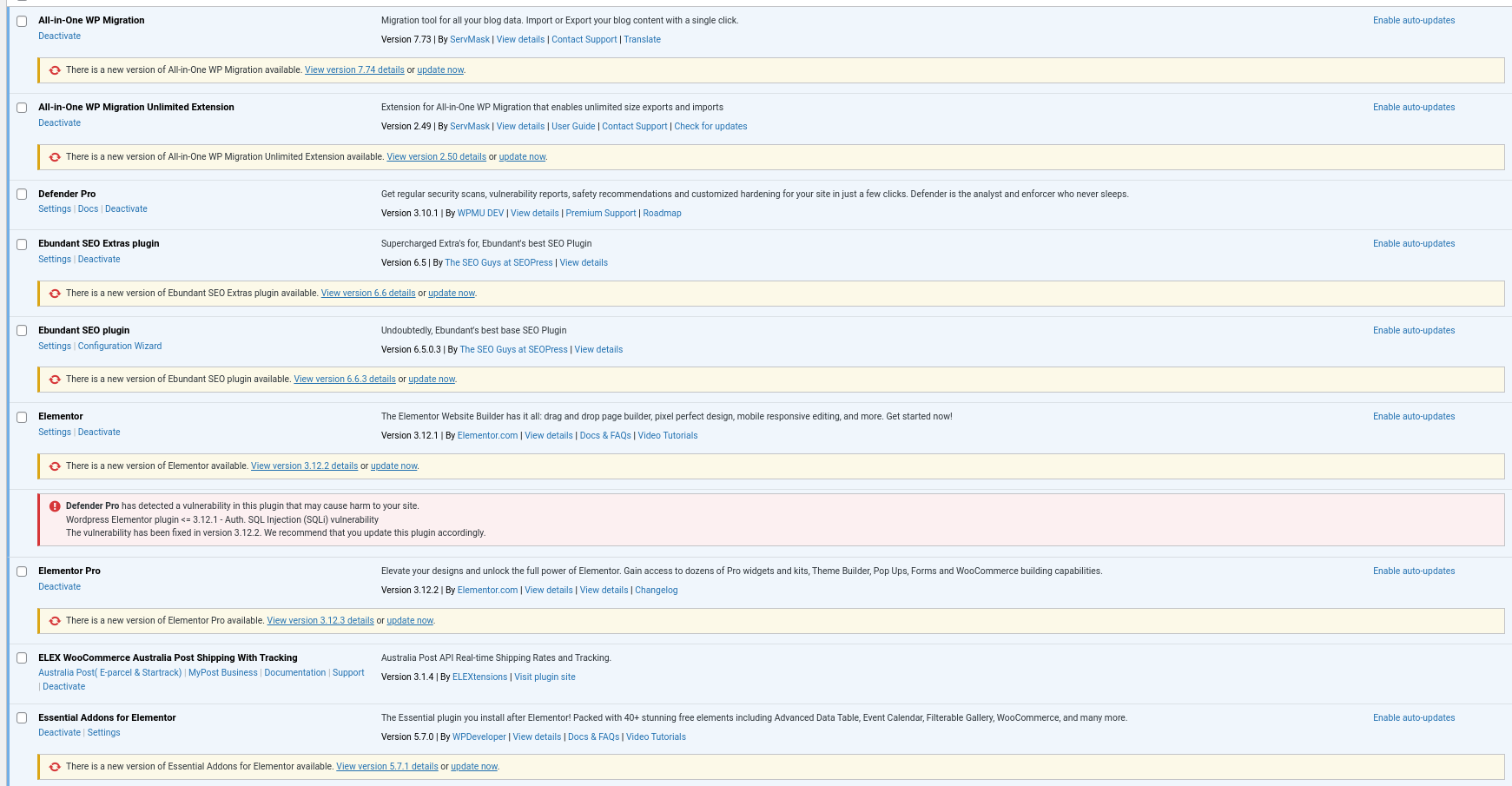Click update icon in Essential Addons notice
Screen dimensions: 1512x786
click(x=55, y=767)
